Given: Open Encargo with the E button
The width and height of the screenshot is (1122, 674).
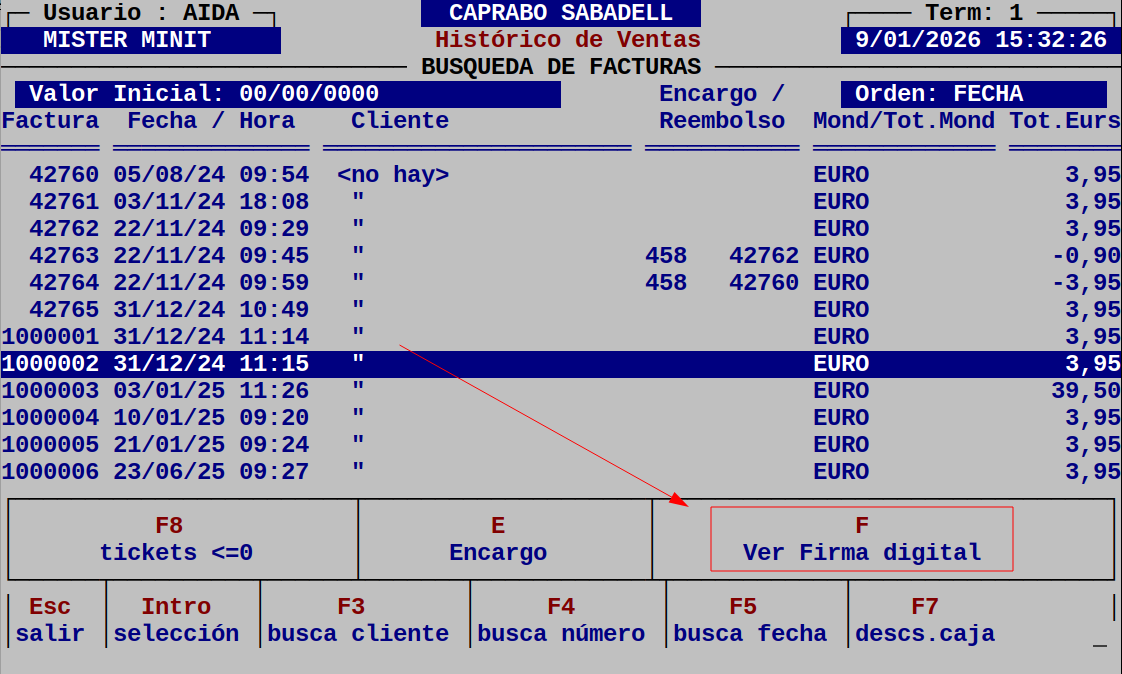Looking at the screenshot, I should pos(498,538).
